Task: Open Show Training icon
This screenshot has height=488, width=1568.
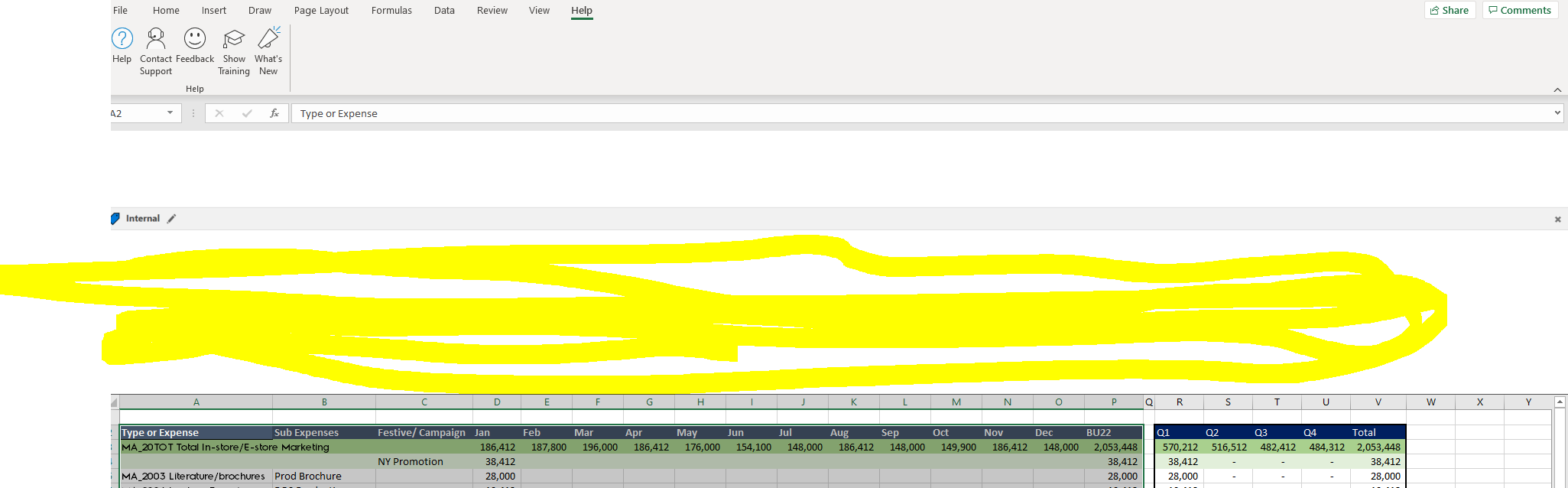Action: tap(234, 51)
